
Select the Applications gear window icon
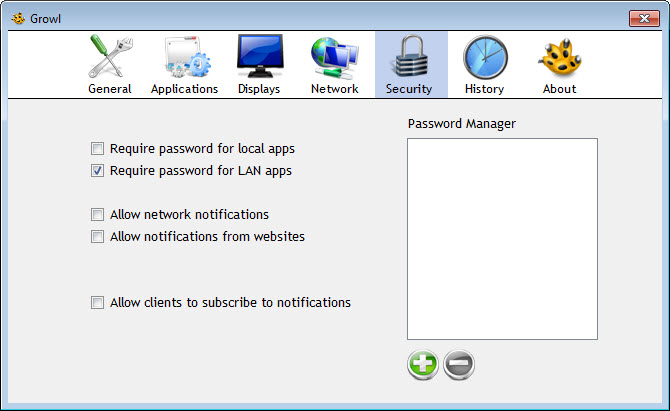tap(186, 57)
